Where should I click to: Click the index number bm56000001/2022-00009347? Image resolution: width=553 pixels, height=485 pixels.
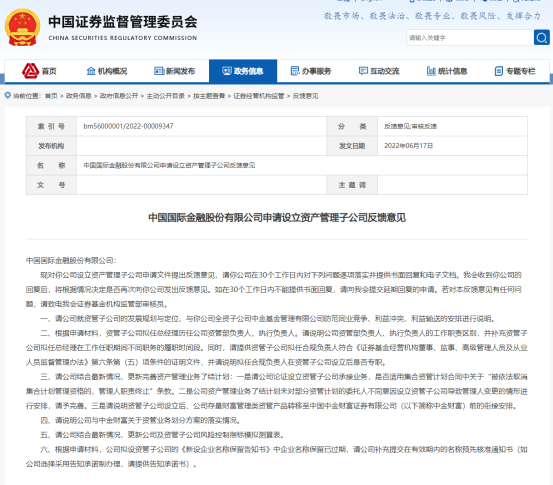pos(128,126)
